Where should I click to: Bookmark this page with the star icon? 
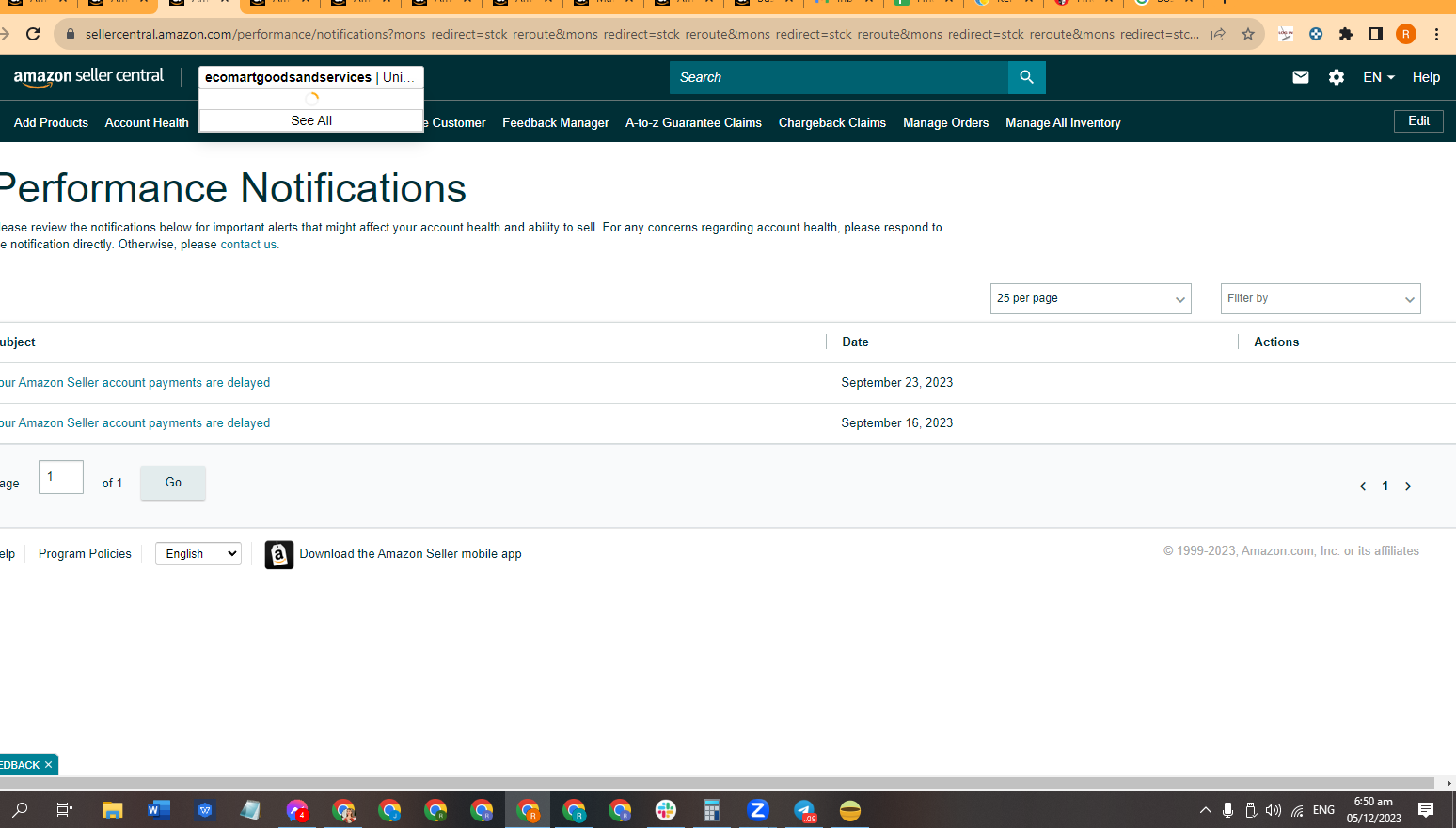(x=1248, y=34)
